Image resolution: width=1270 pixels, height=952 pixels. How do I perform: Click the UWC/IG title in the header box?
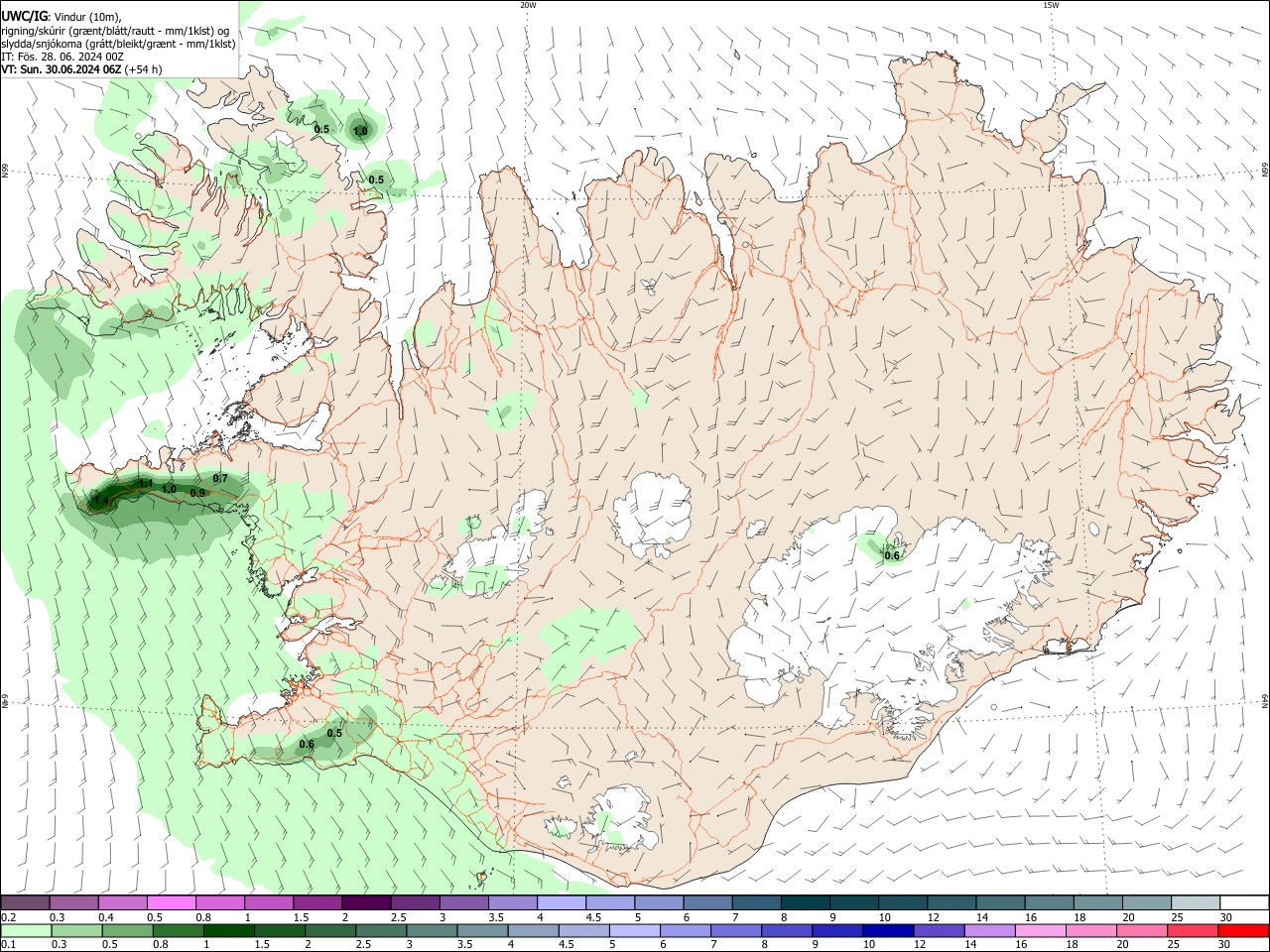[x=24, y=16]
